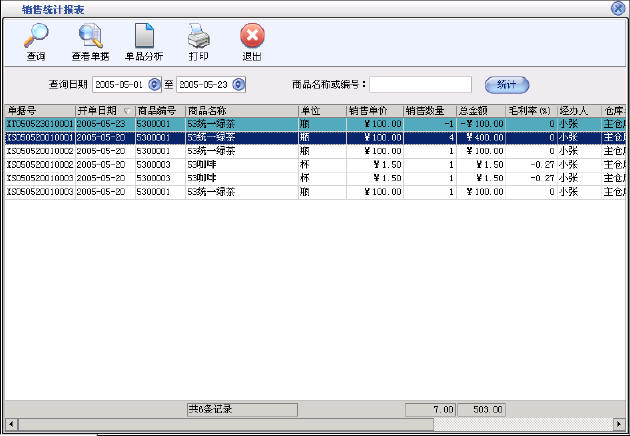The image size is (630, 436).
Task: Sort by 开单日期 column header
Action: pos(104,110)
